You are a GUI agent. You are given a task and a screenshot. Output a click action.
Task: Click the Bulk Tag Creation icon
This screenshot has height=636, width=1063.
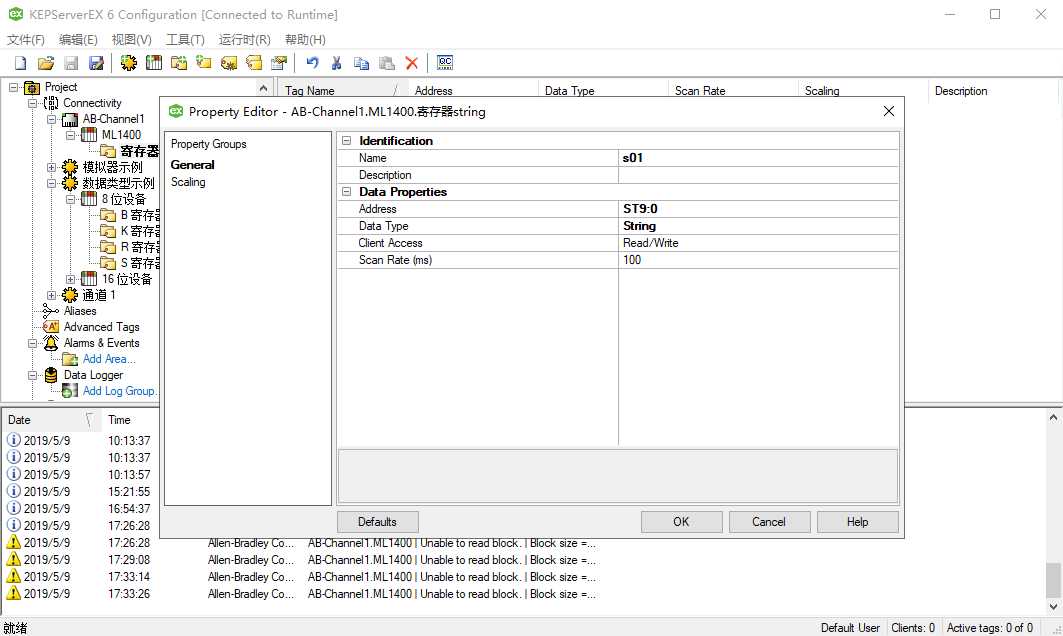point(229,63)
